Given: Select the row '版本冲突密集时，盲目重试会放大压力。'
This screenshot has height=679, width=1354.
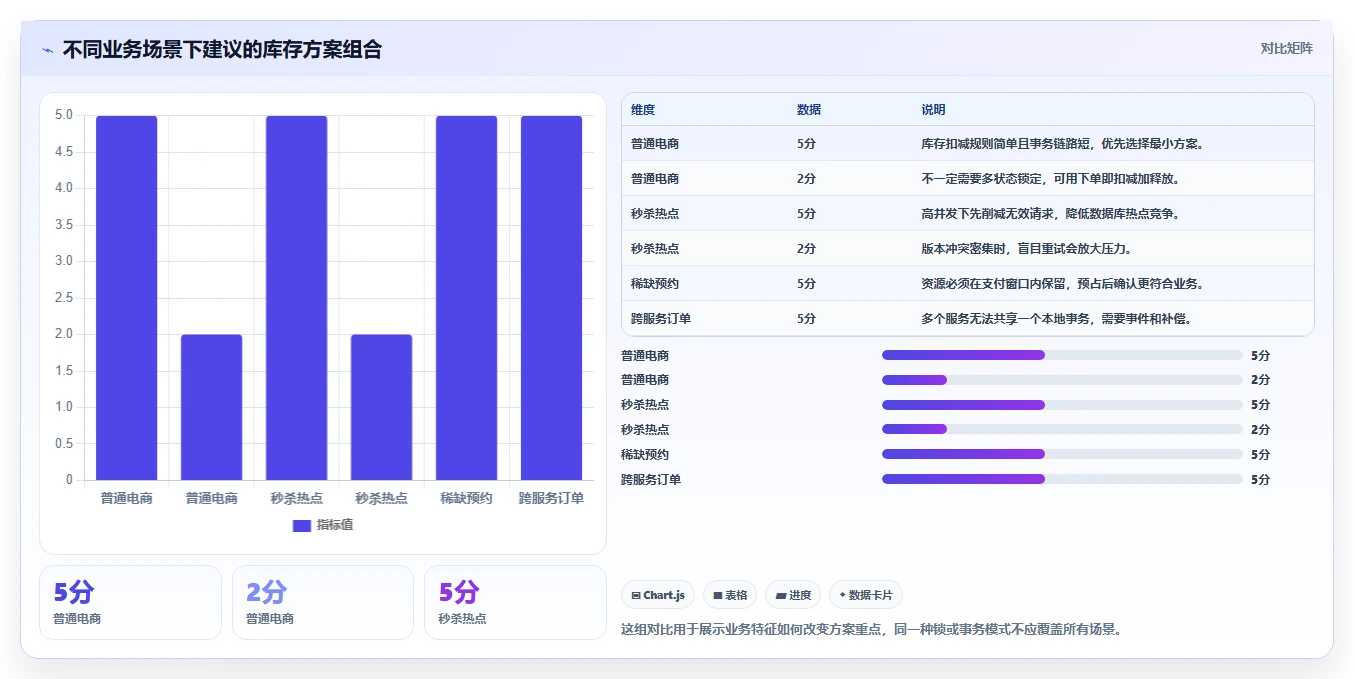Looking at the screenshot, I should click(968, 248).
